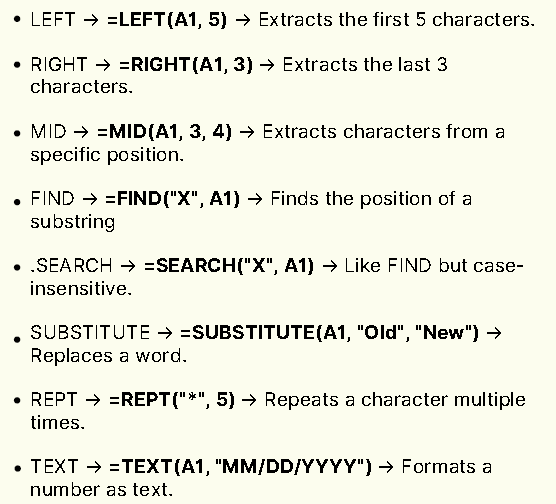556x504 pixels.
Task: Click the =MID(A1, 3, 4) formula
Action: (164, 132)
